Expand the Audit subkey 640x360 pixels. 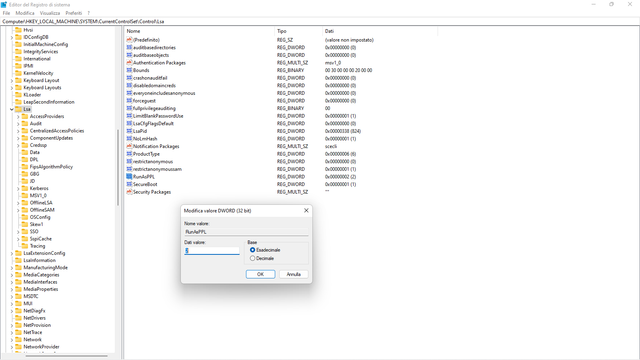tap(18, 124)
